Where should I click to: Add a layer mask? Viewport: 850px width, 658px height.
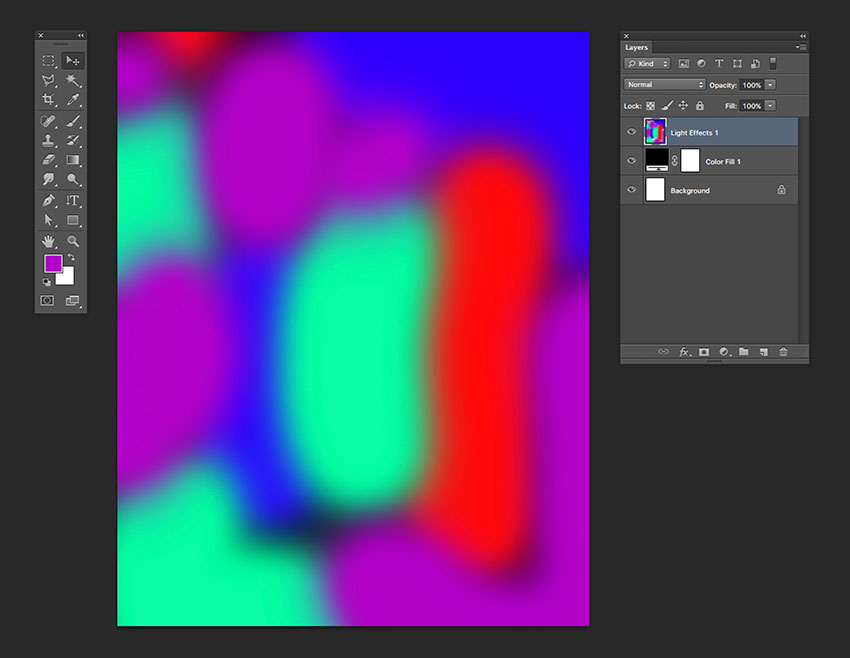point(704,352)
